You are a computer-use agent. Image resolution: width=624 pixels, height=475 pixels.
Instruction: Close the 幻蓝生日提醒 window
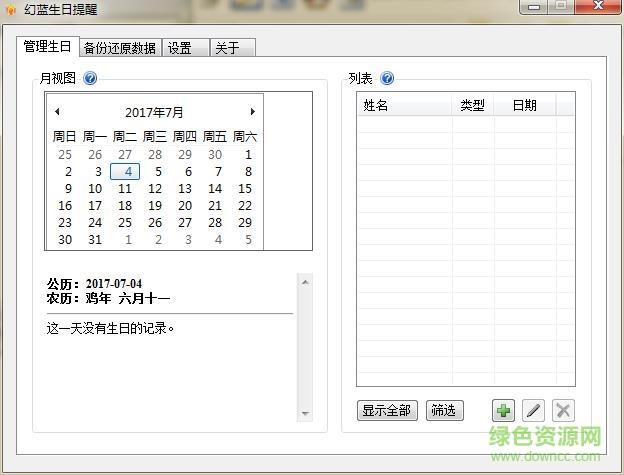coord(599,6)
